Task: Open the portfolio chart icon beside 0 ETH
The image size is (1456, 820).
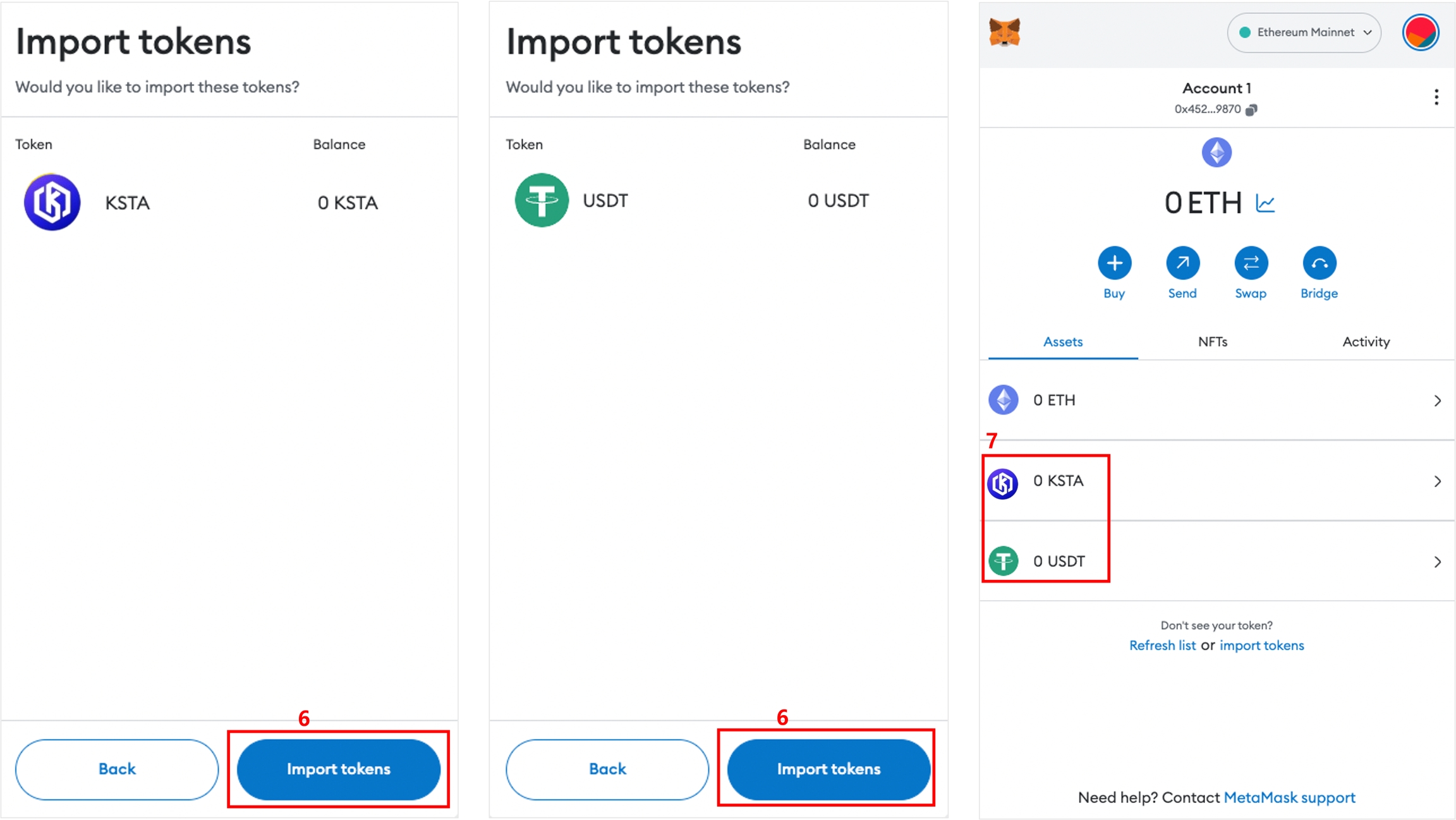Action: click(1265, 203)
